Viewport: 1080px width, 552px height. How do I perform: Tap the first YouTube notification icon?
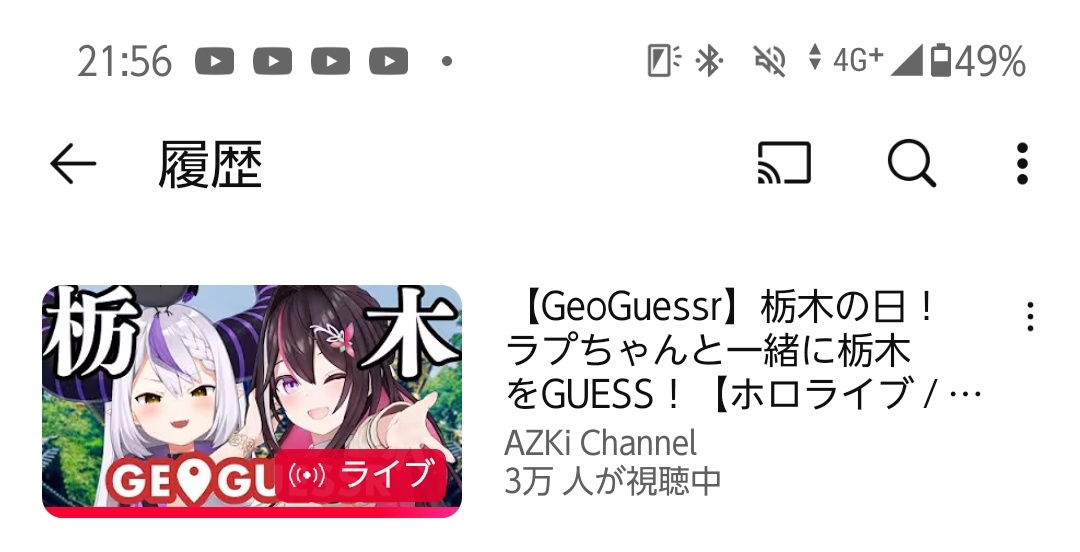tap(214, 61)
